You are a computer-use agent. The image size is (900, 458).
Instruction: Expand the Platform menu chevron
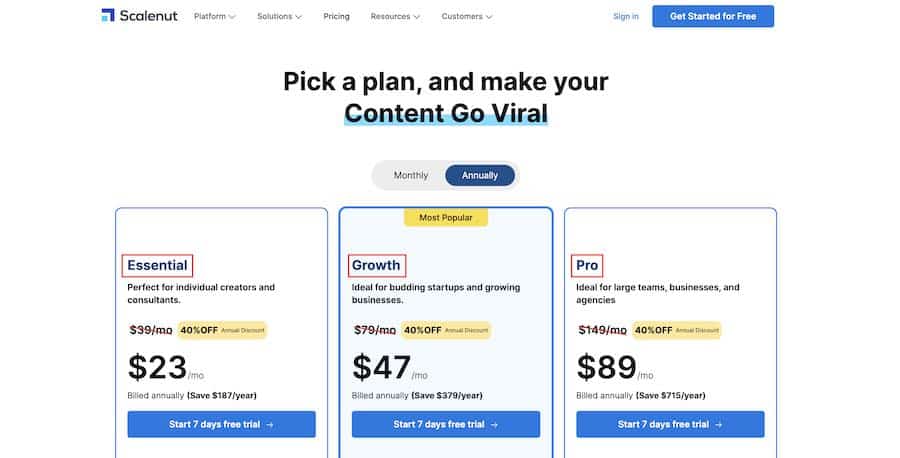point(232,17)
